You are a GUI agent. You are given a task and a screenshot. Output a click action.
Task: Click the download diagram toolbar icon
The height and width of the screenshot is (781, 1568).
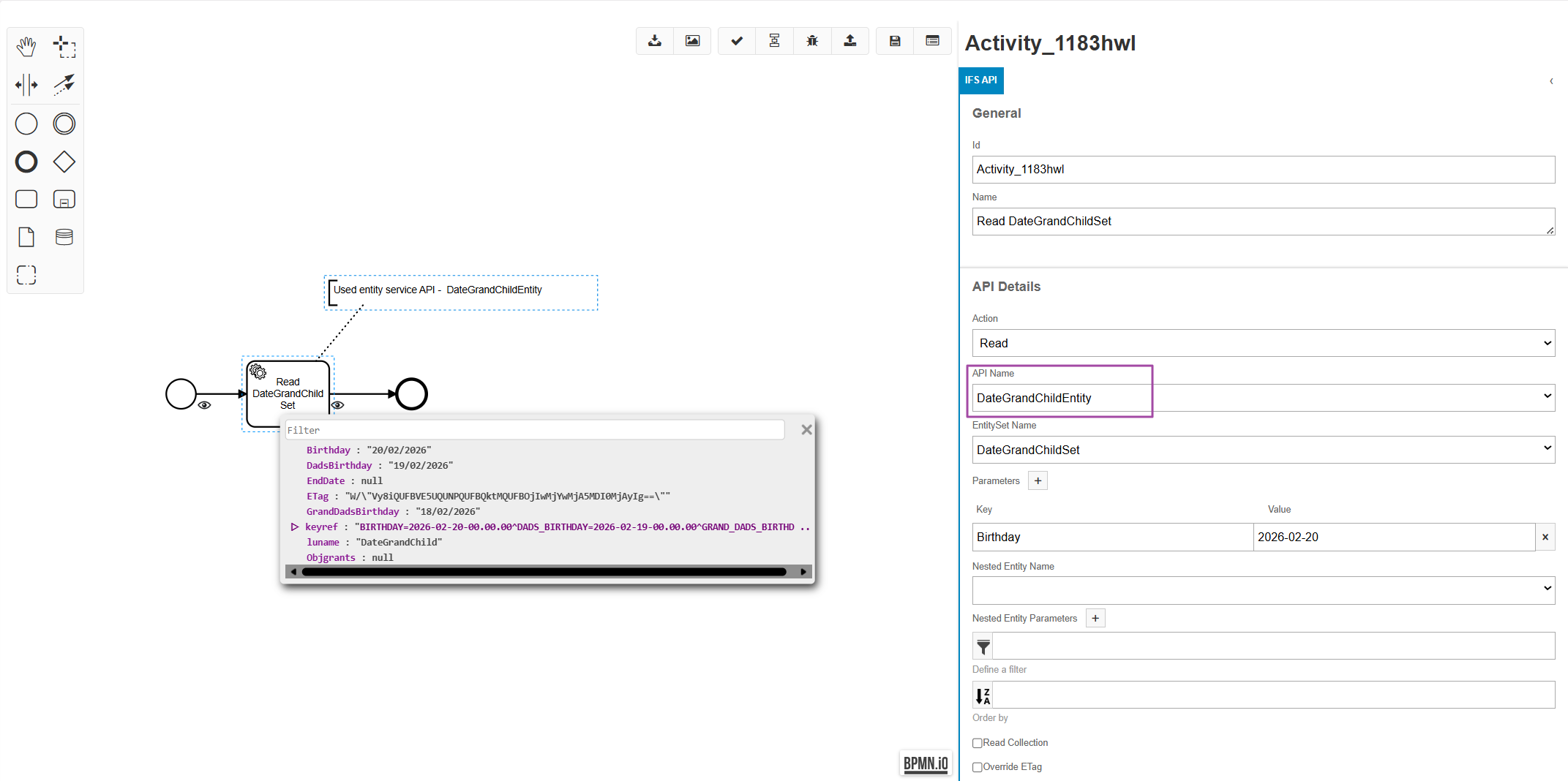(x=655, y=41)
